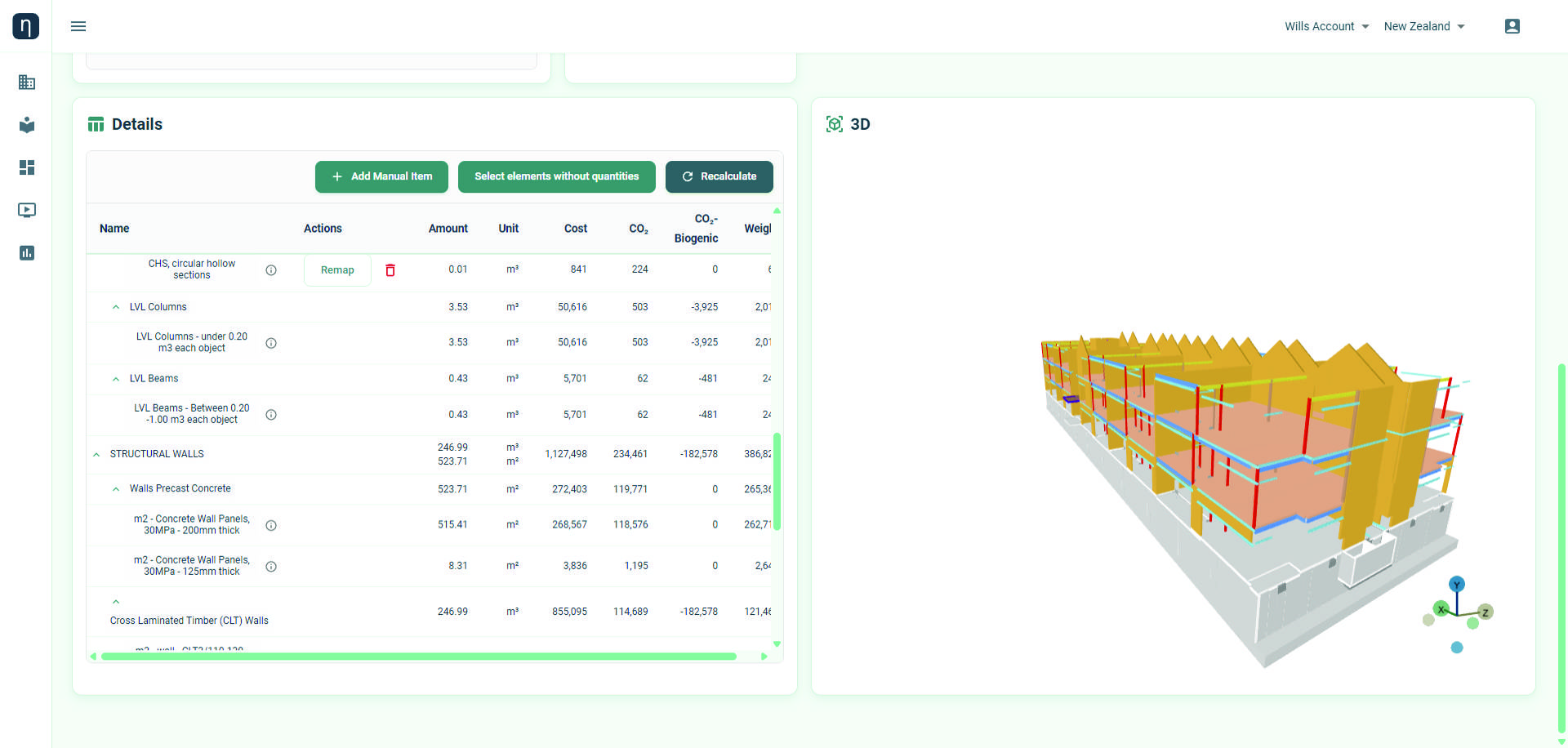This screenshot has width=1568, height=748.
Task: Click Select elements without quantities button
Action: 557,176
